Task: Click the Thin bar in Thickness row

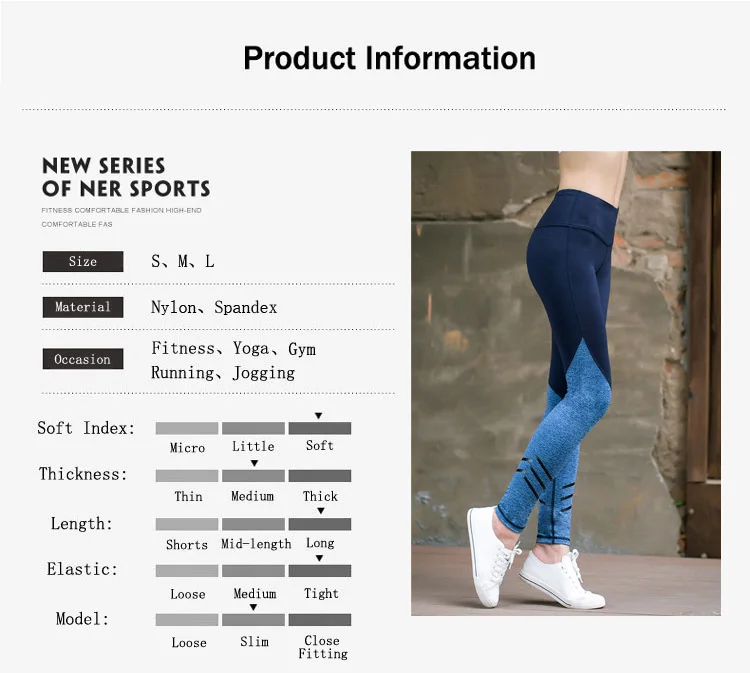Action: (187, 476)
